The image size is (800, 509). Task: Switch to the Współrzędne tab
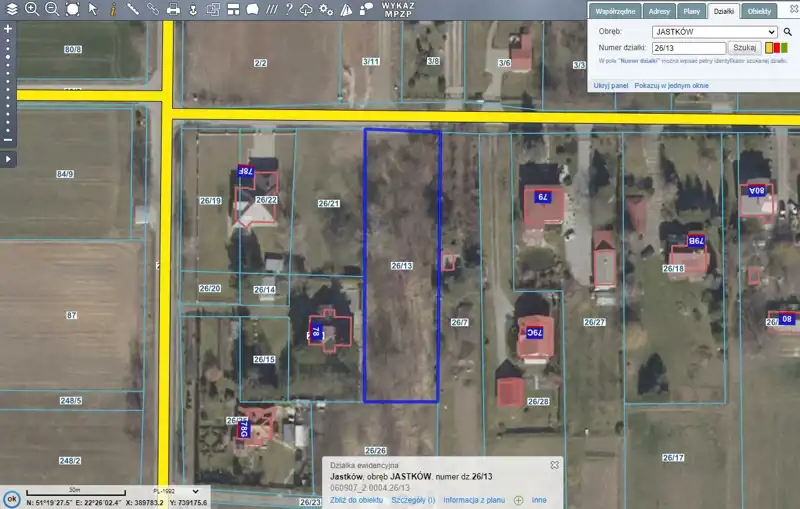[617, 11]
